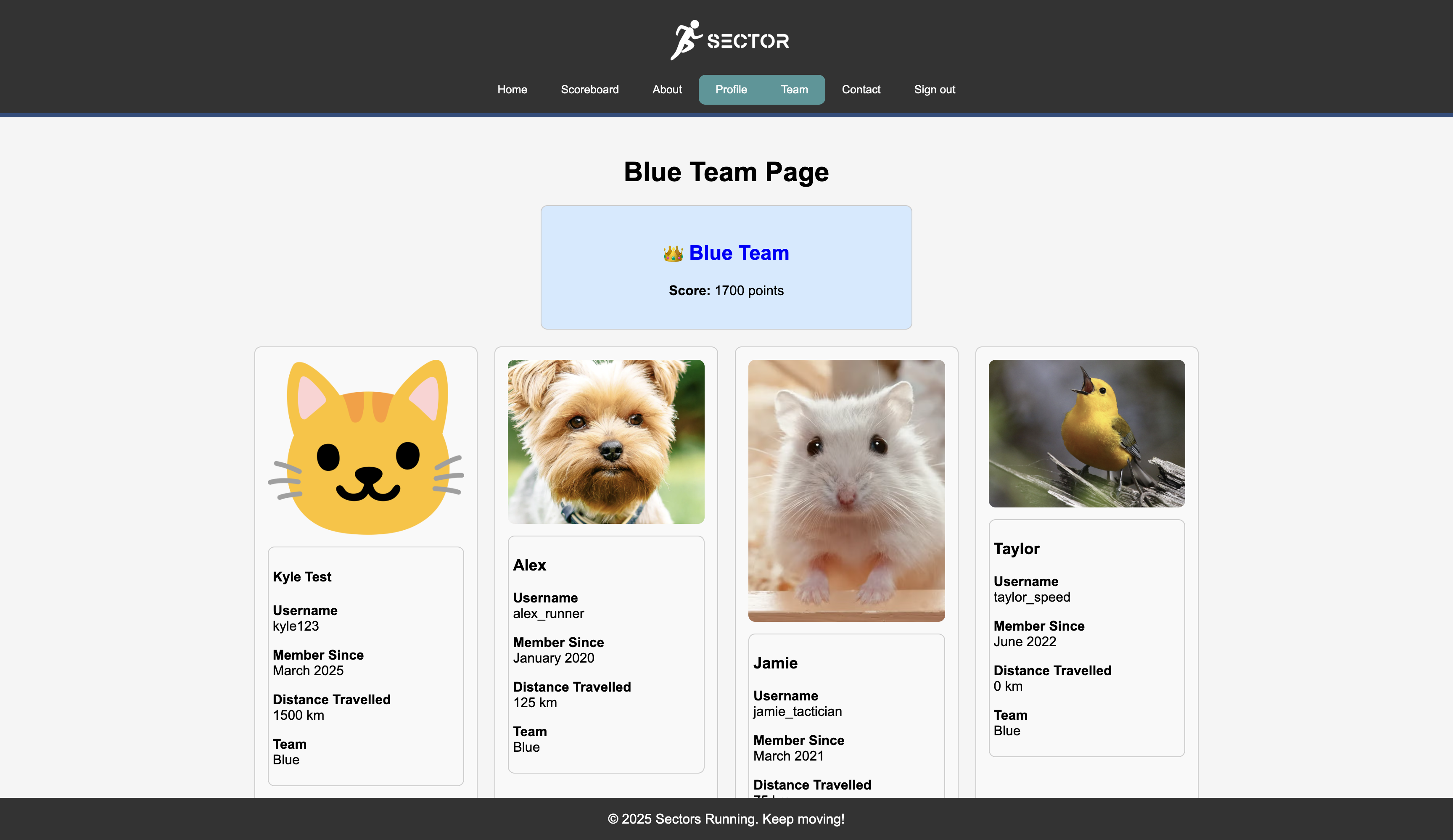The image size is (1453, 840).
Task: Click the crown icon beside Blue Team
Action: 673,254
